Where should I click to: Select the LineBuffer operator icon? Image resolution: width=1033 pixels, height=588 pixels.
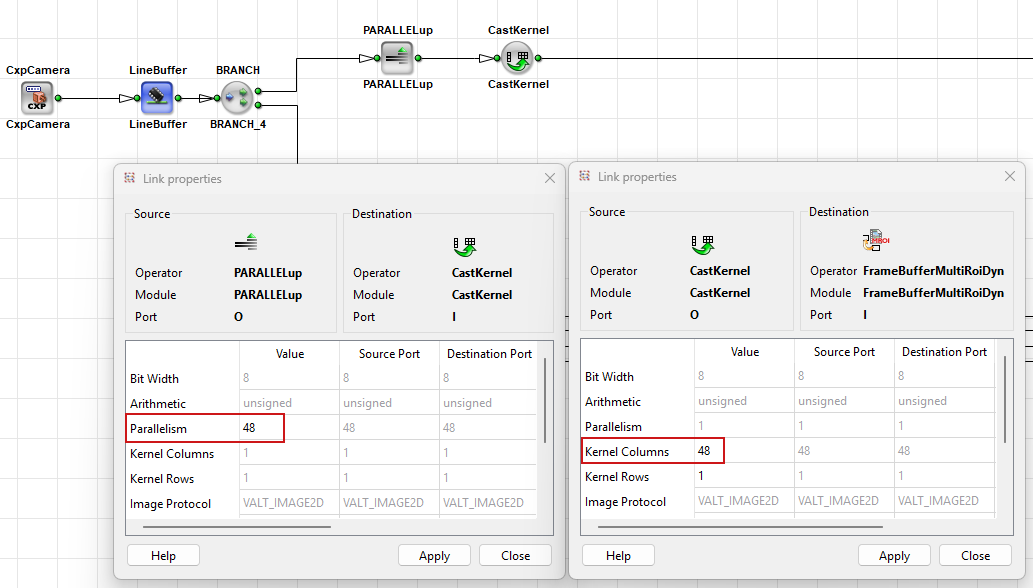click(157, 98)
